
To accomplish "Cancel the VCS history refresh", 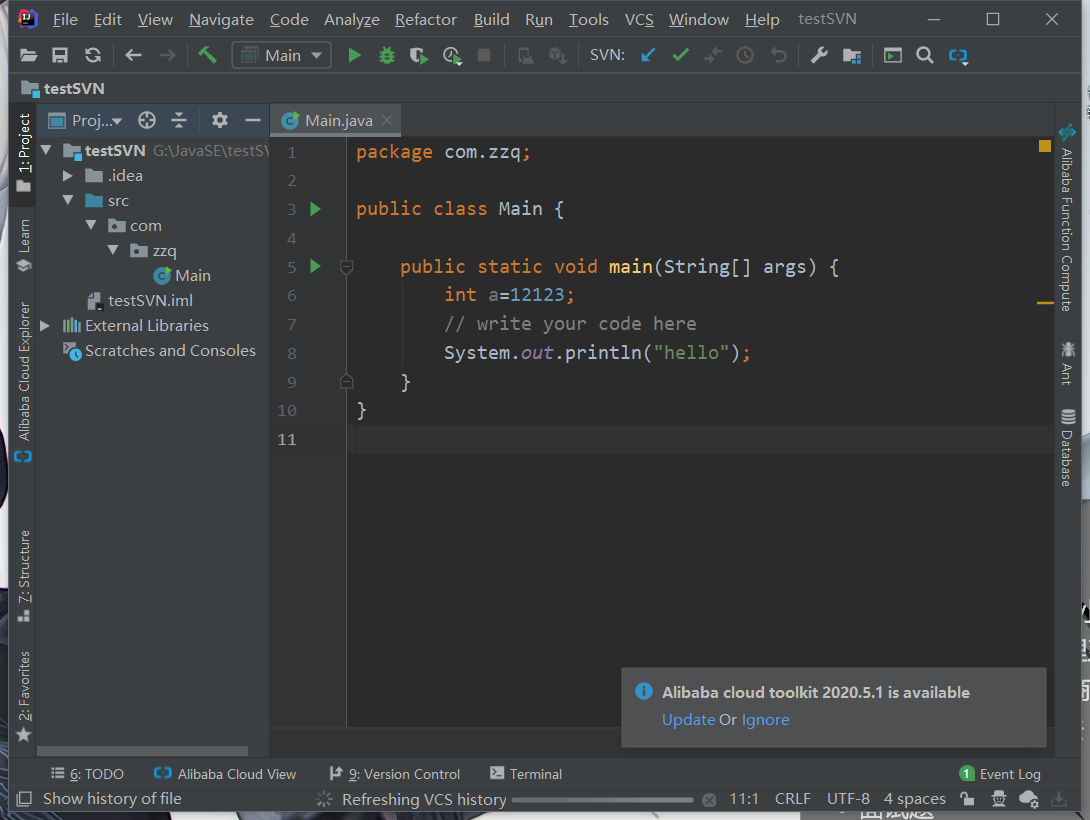I will [709, 800].
